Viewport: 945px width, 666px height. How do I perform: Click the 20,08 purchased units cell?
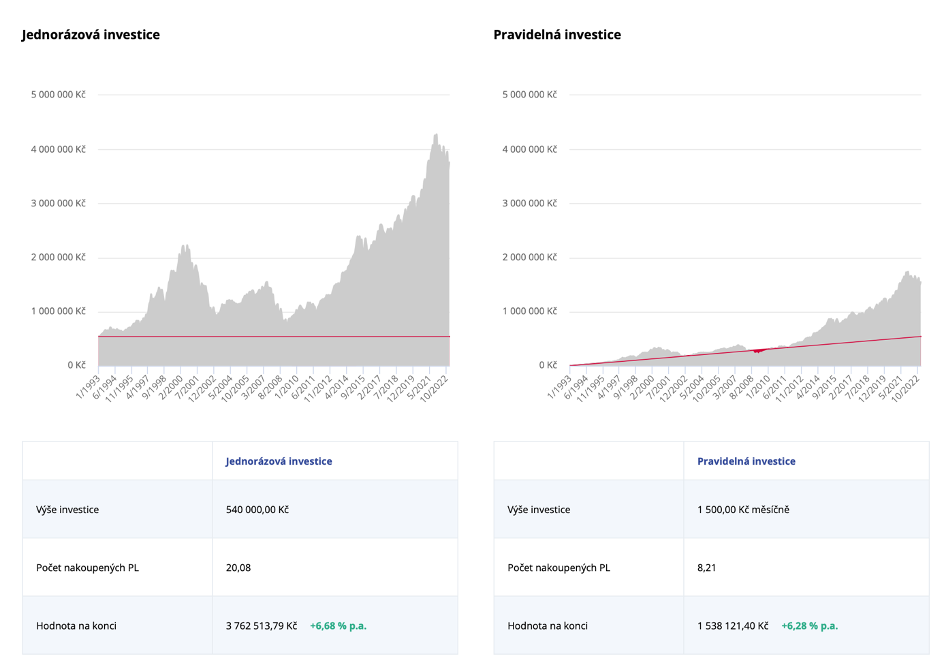tap(238, 568)
